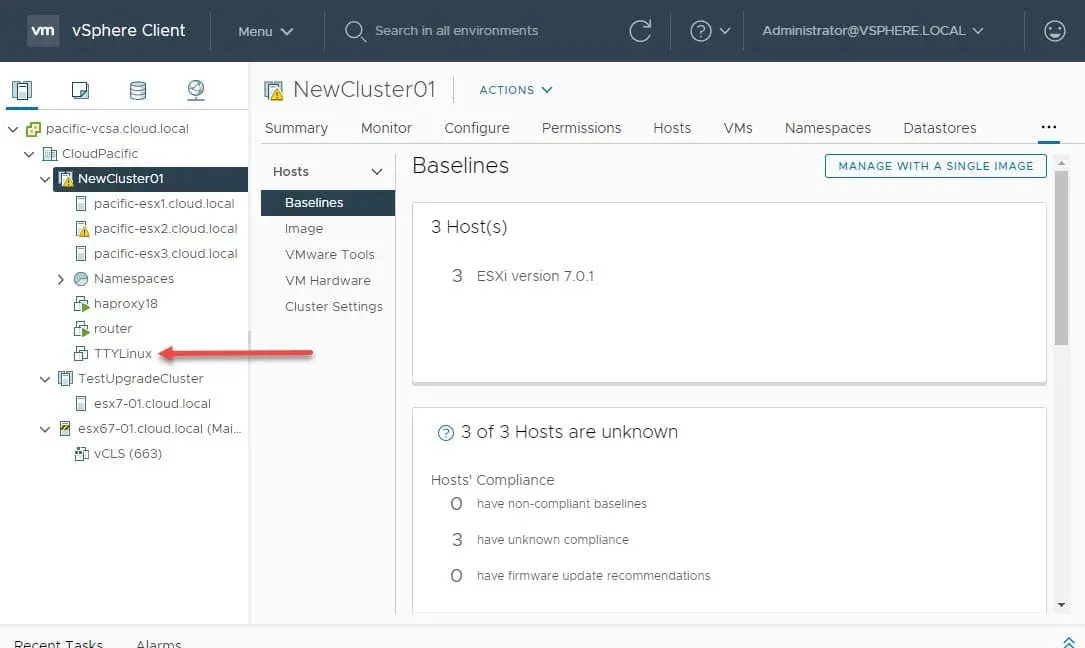
Task: Open the Storage inventory view icon
Action: click(138, 91)
